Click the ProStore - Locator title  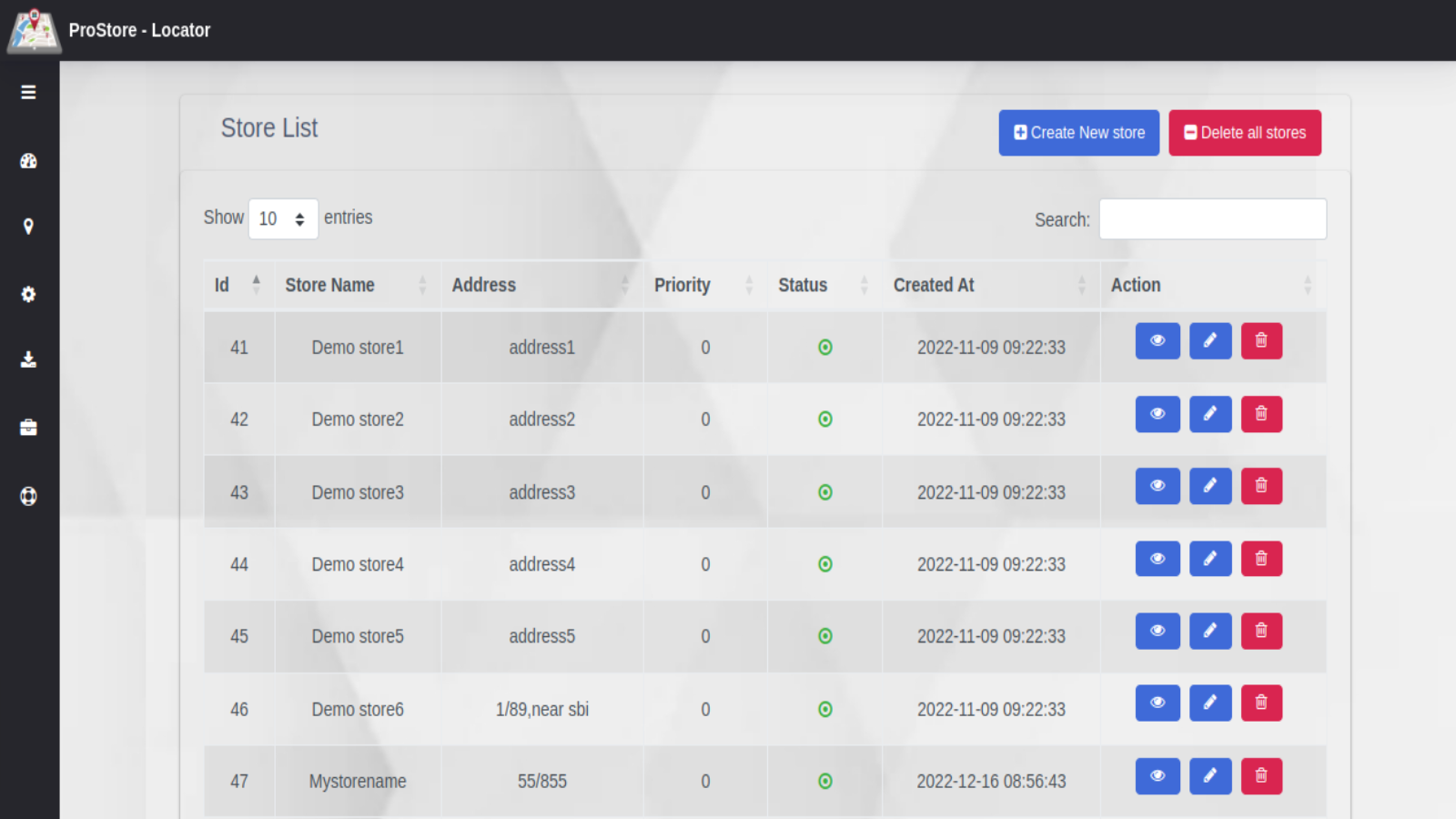pos(139,30)
